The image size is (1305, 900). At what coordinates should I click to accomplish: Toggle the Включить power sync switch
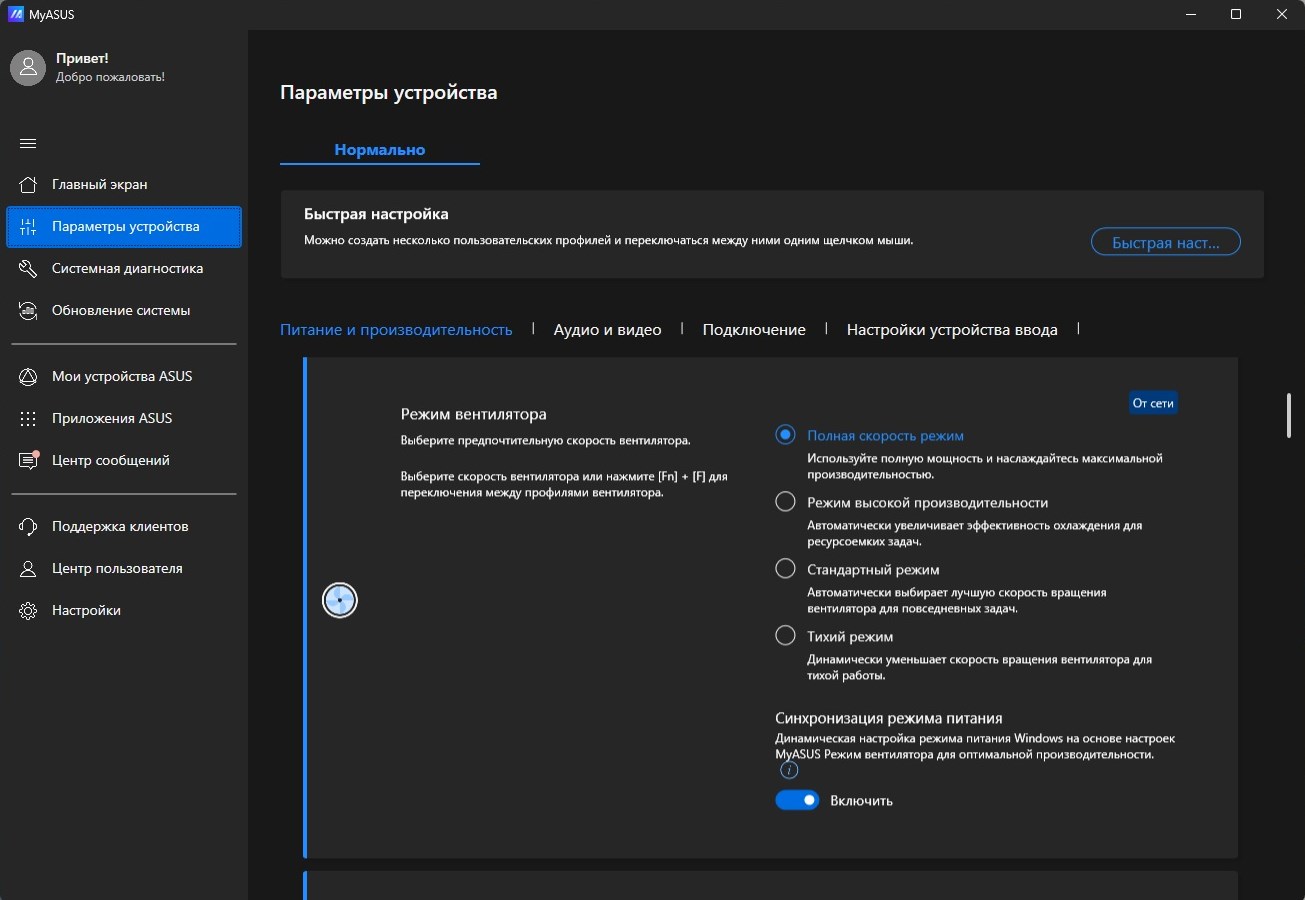click(797, 800)
